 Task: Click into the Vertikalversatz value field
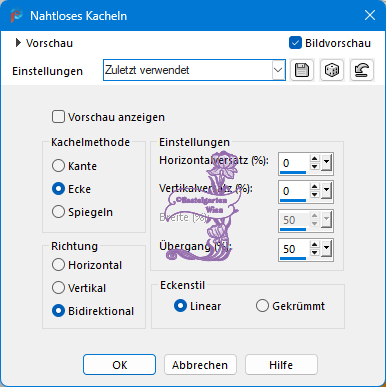tap(294, 191)
